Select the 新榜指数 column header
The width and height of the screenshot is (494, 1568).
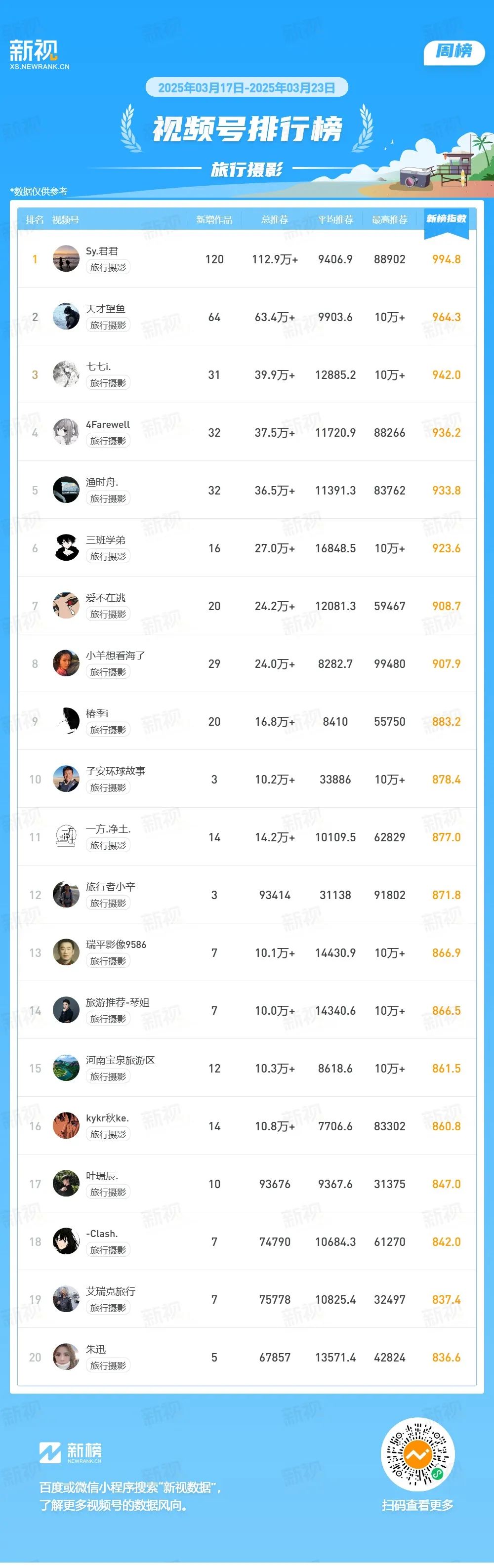click(x=446, y=218)
